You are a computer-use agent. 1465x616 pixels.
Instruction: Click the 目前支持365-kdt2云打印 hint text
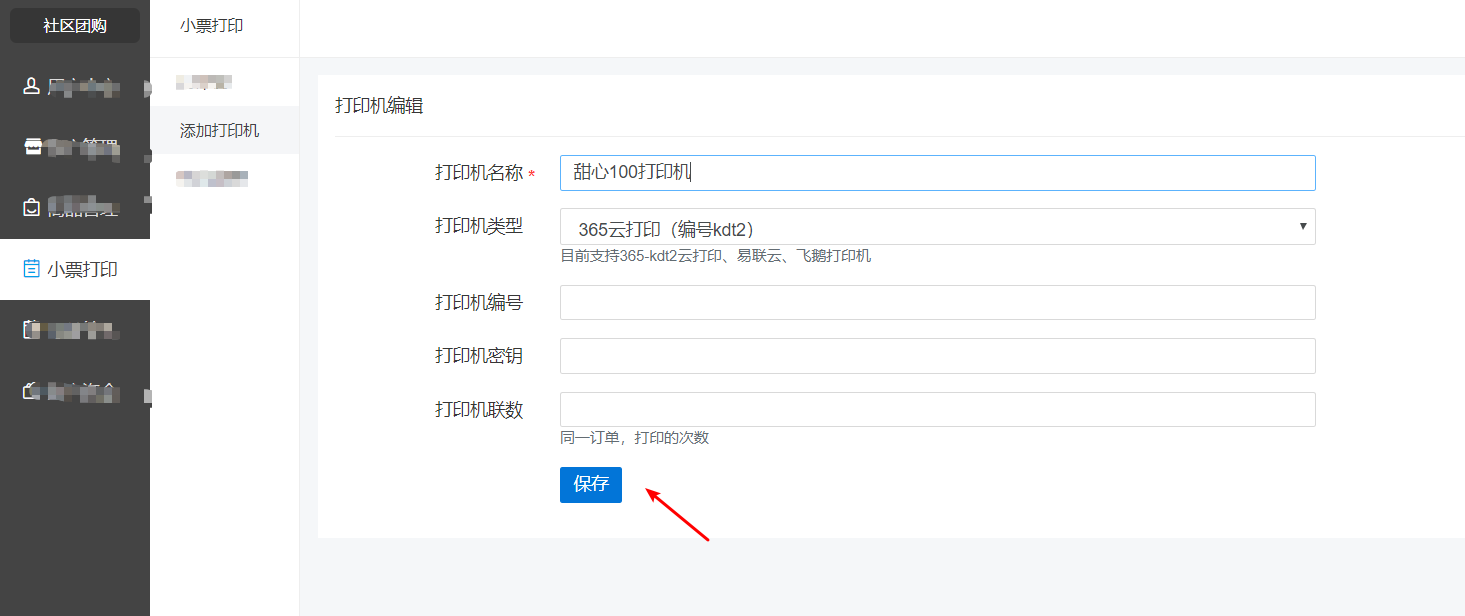pos(716,256)
